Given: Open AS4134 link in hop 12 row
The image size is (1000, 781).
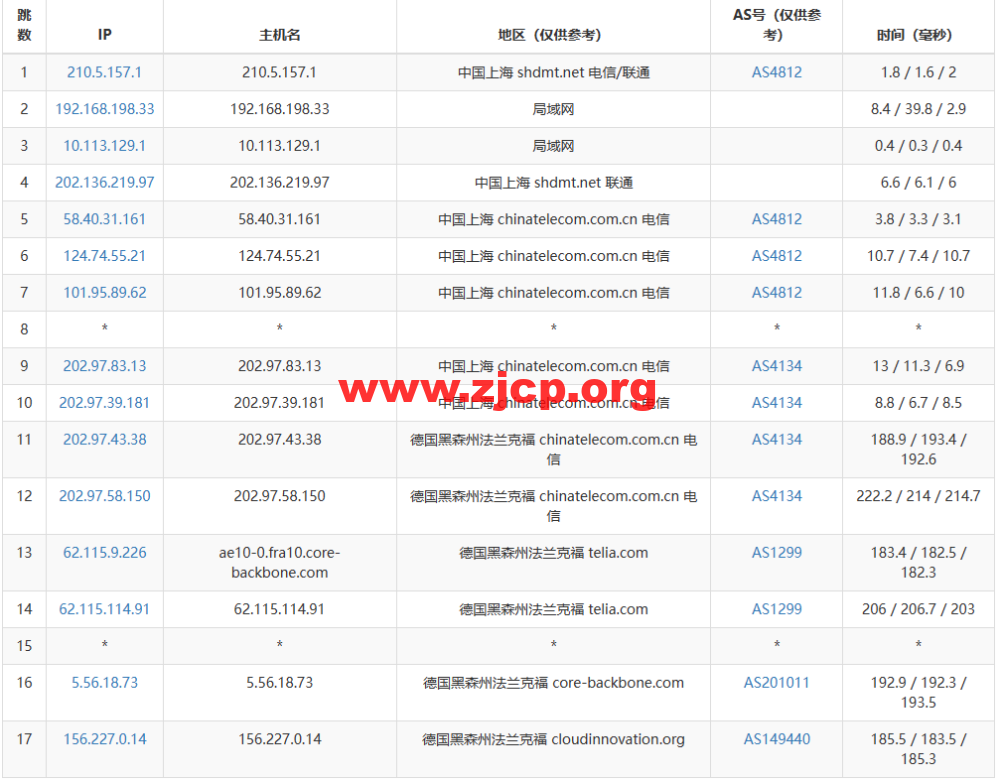Looking at the screenshot, I should click(776, 496).
